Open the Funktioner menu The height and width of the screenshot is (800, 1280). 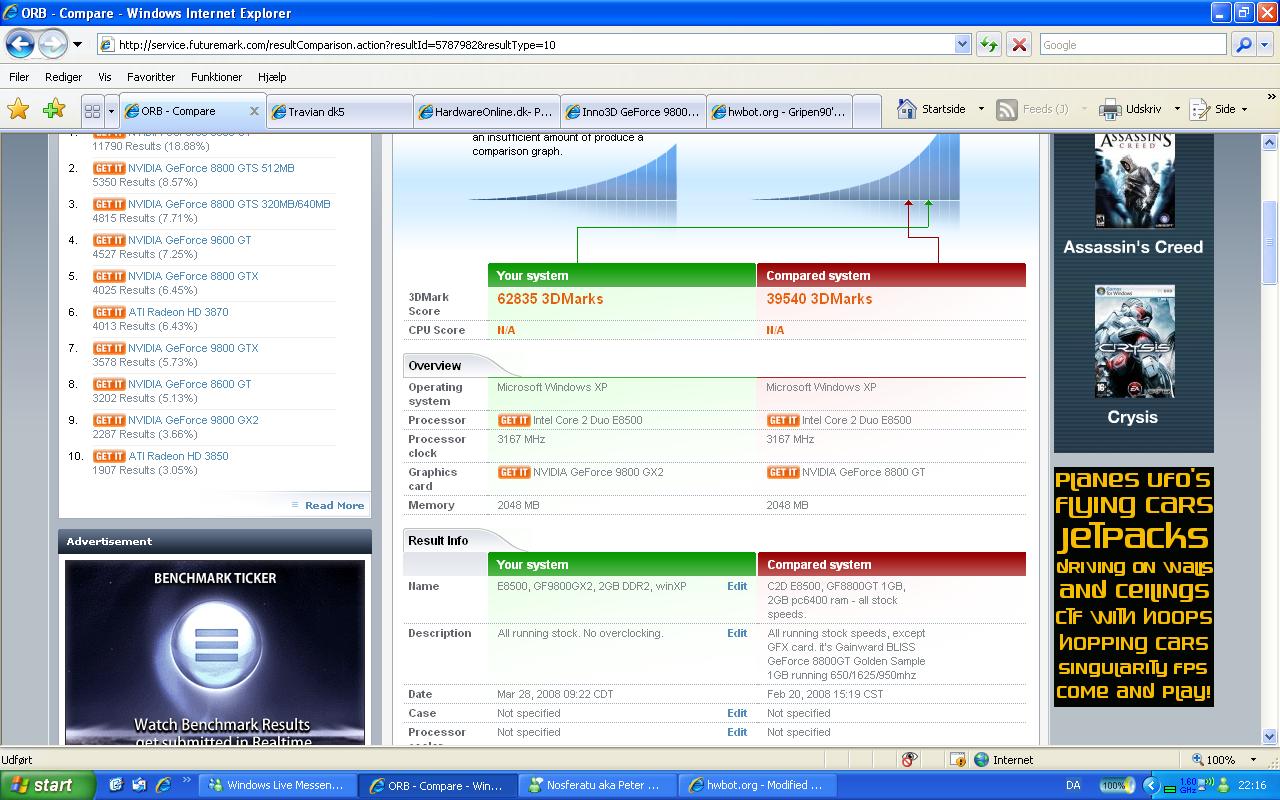[216, 77]
